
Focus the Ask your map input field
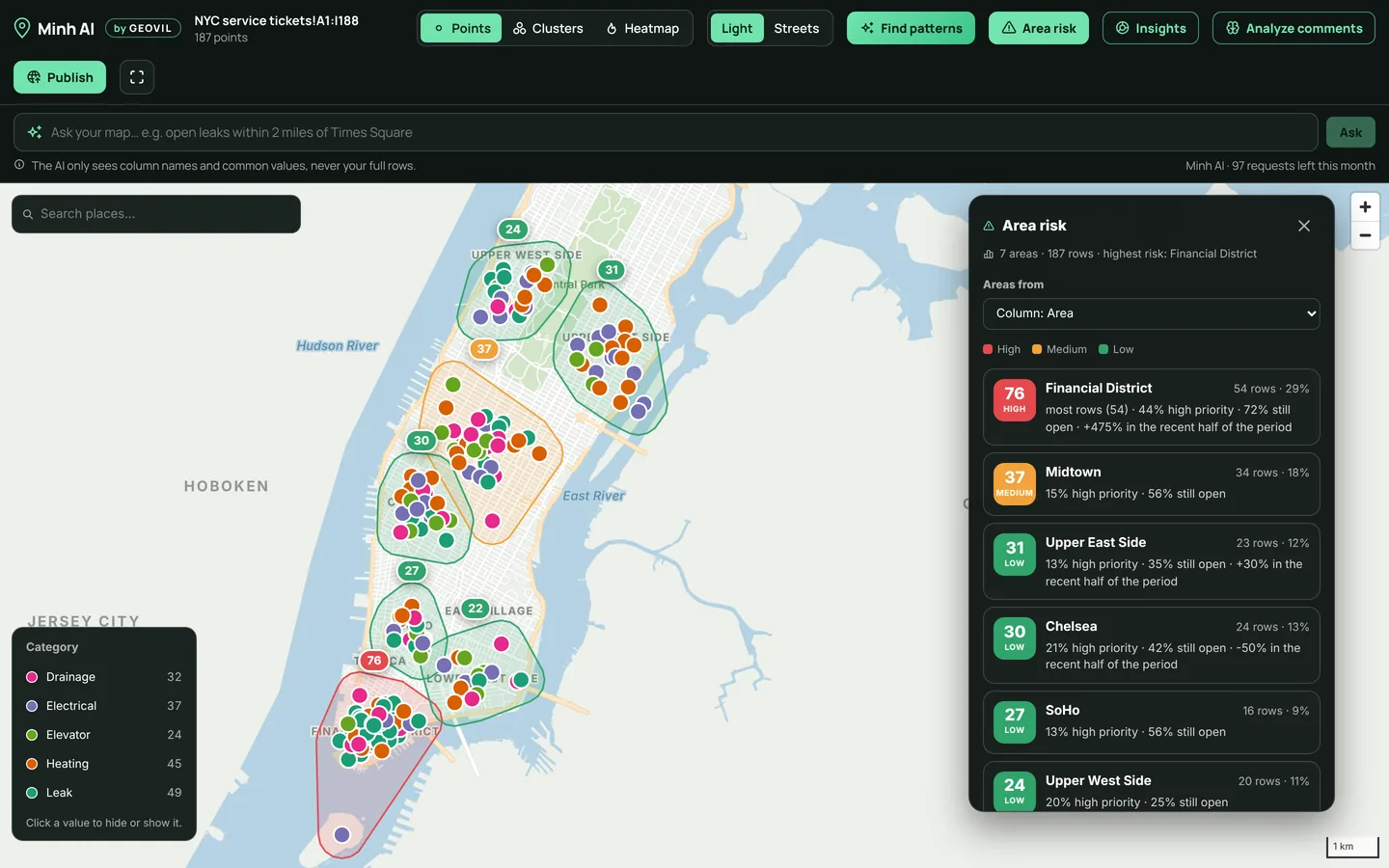(666, 132)
